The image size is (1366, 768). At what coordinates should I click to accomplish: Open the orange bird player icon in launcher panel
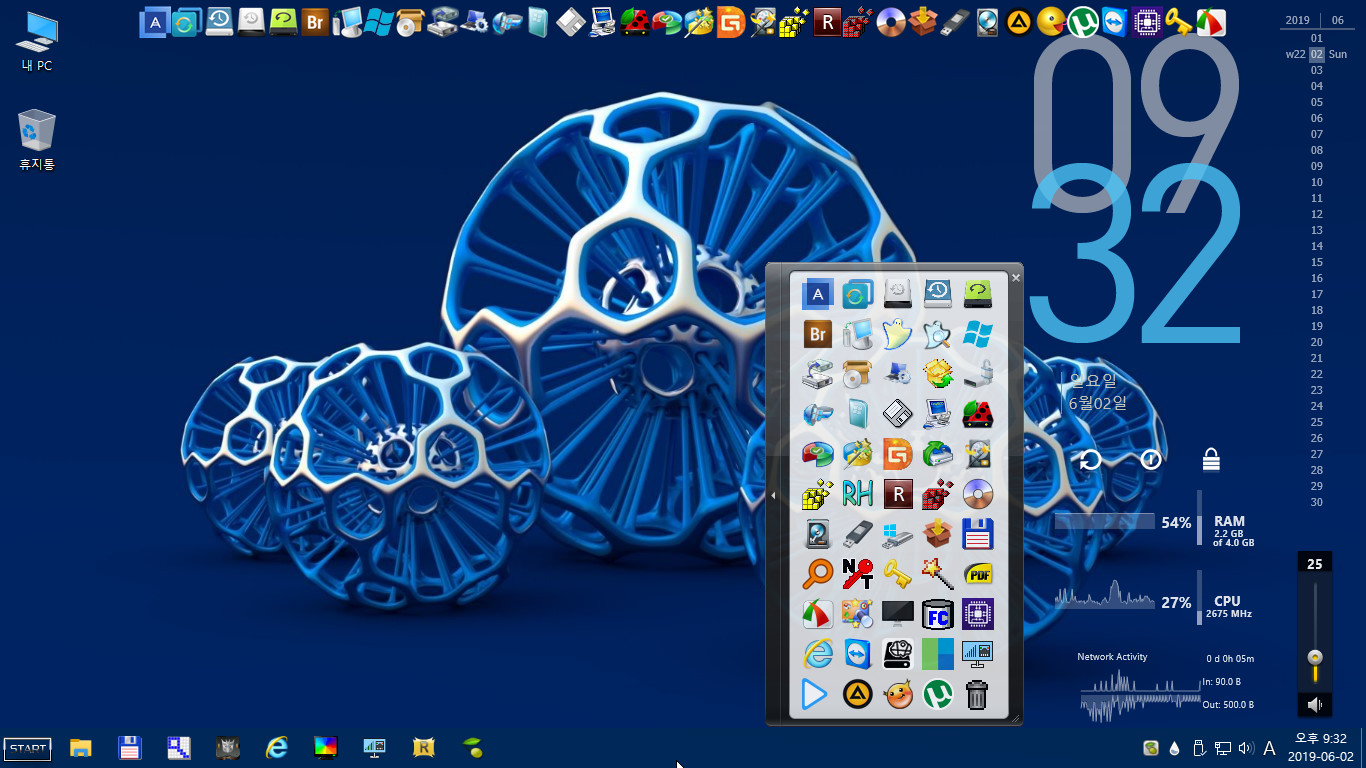898,694
